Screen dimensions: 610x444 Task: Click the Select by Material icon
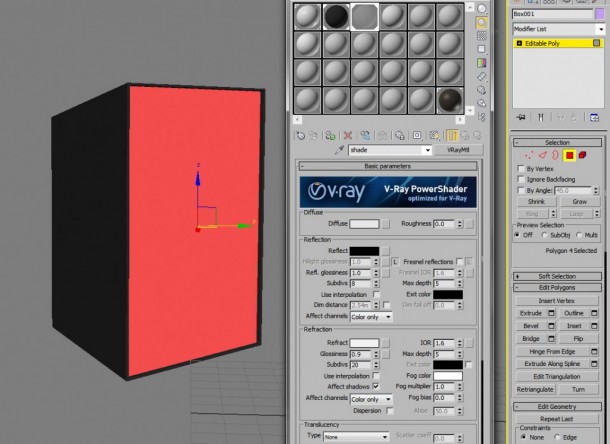click(482, 103)
